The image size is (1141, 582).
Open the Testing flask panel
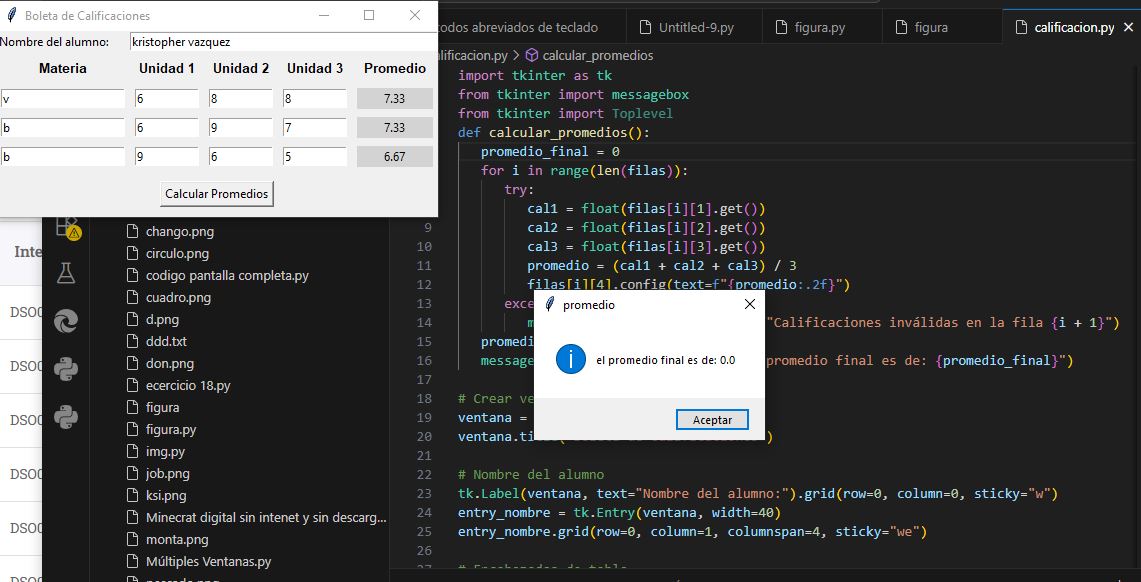pos(66,272)
